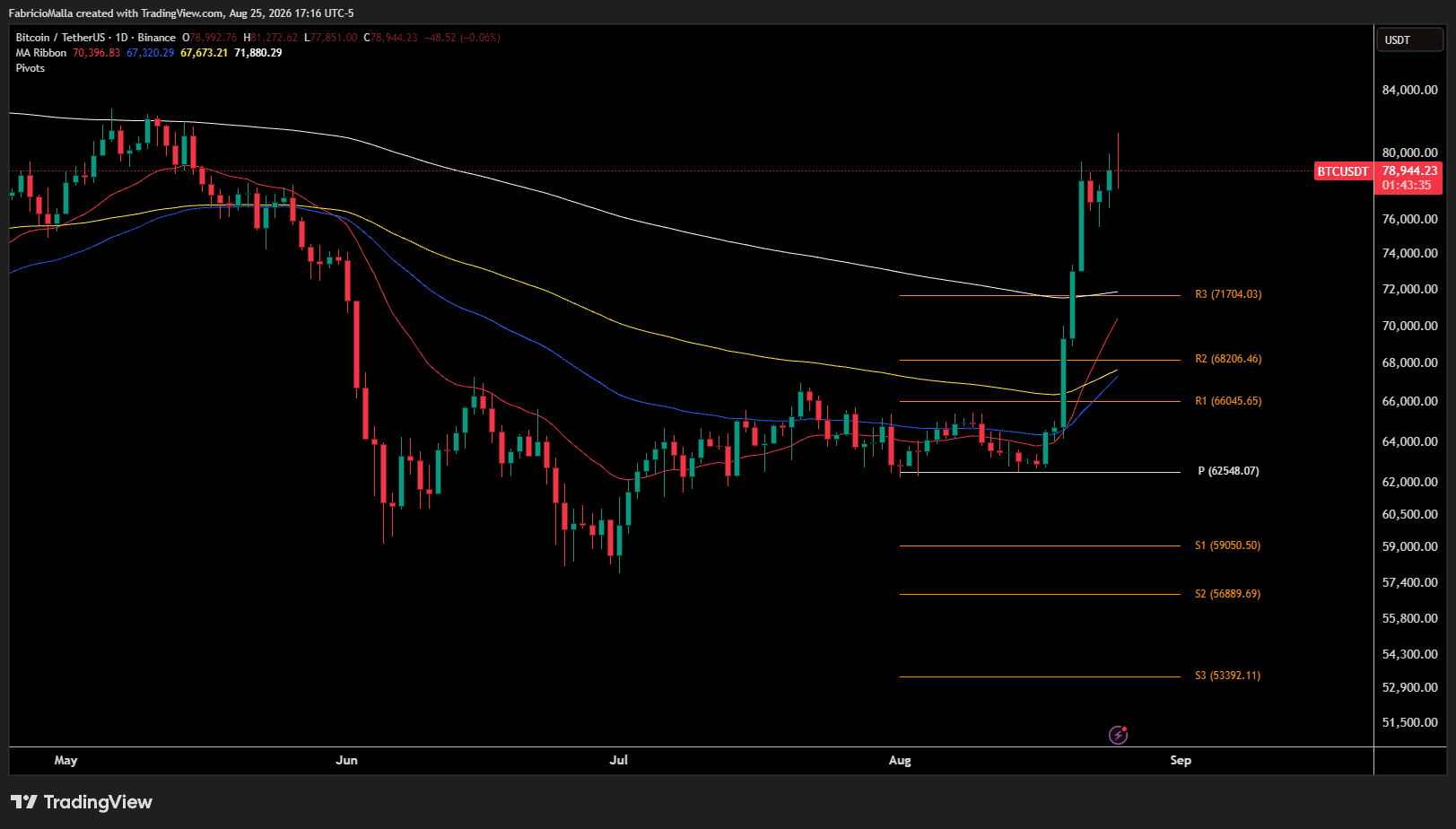Image resolution: width=1456 pixels, height=829 pixels.
Task: Click the red MA value 70,396.83
Action: tap(96, 53)
